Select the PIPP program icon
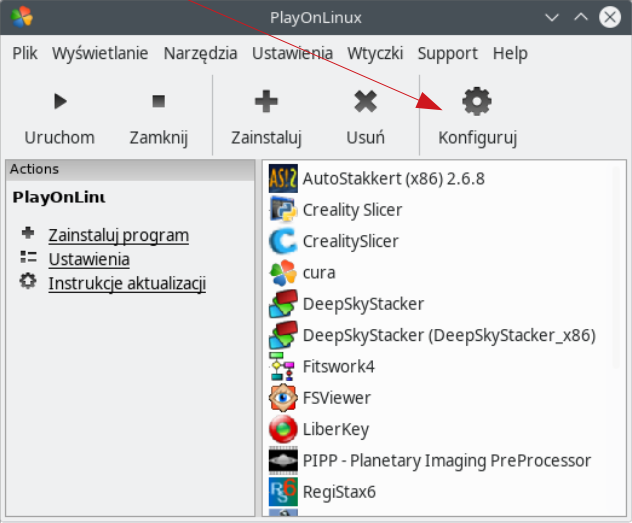Image resolution: width=632 pixels, height=523 pixels. (x=283, y=460)
